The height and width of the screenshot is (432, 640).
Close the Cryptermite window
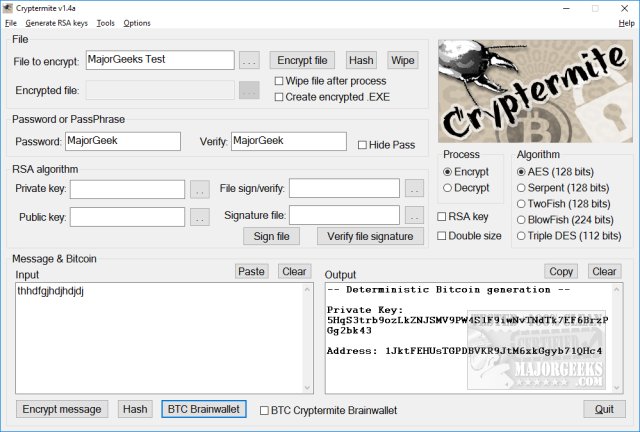pos(624,8)
